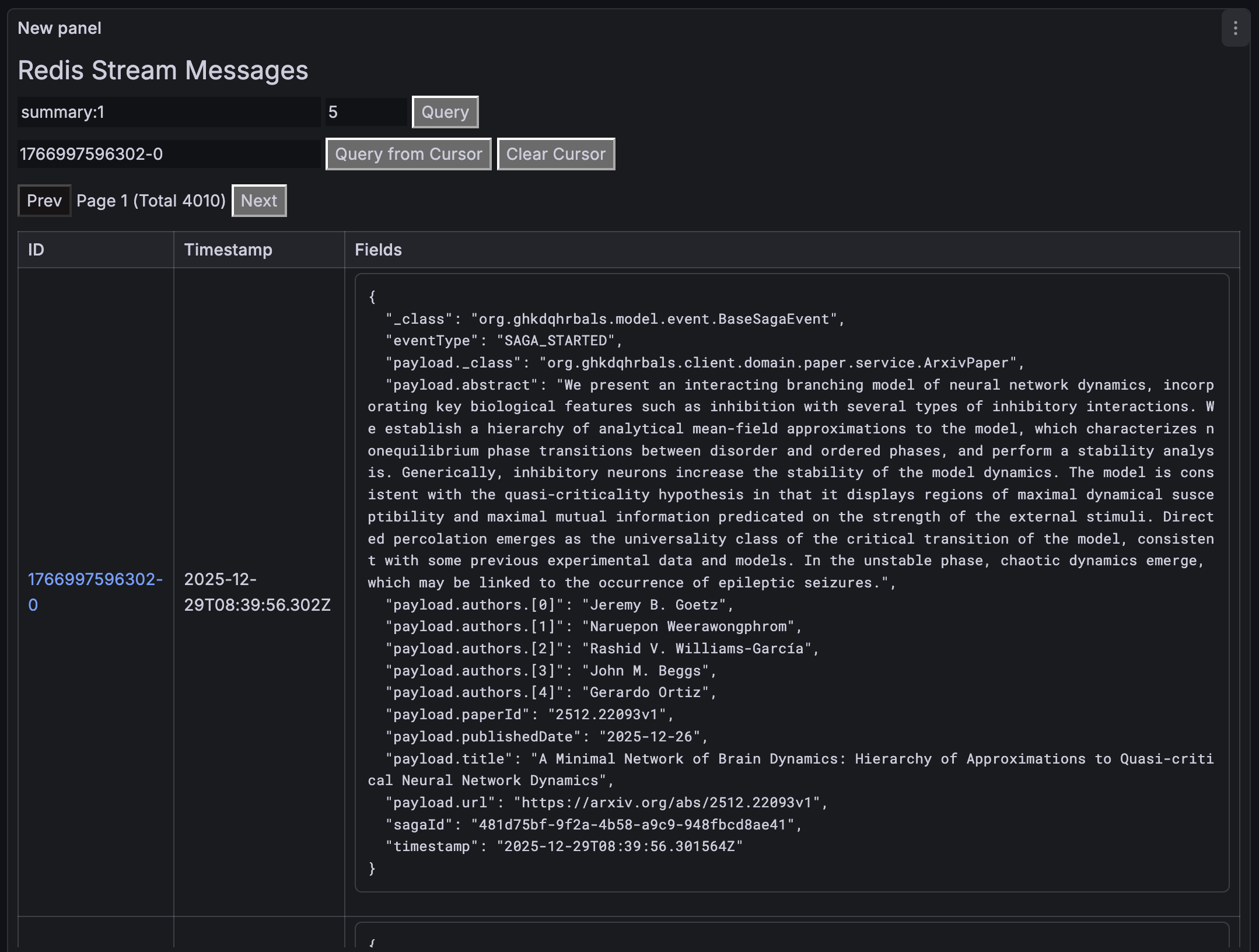The image size is (1259, 952).
Task: Click the ID column header
Action: click(36, 250)
